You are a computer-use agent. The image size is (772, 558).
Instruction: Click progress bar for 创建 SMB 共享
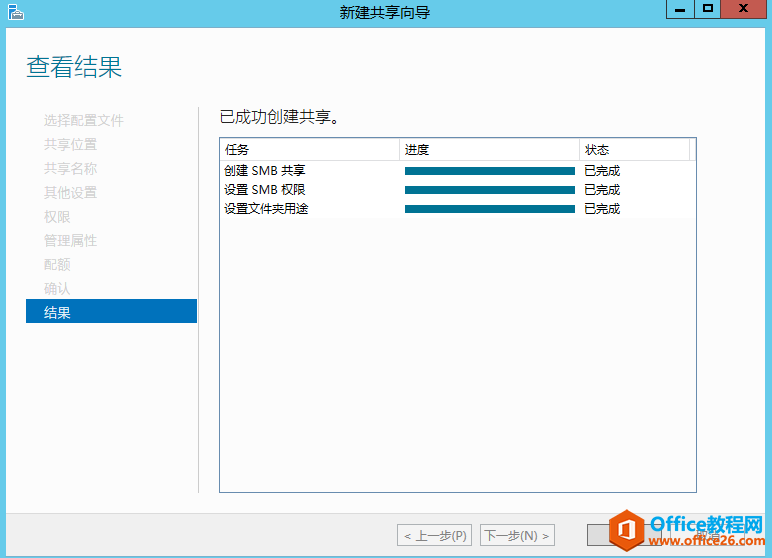(x=490, y=171)
